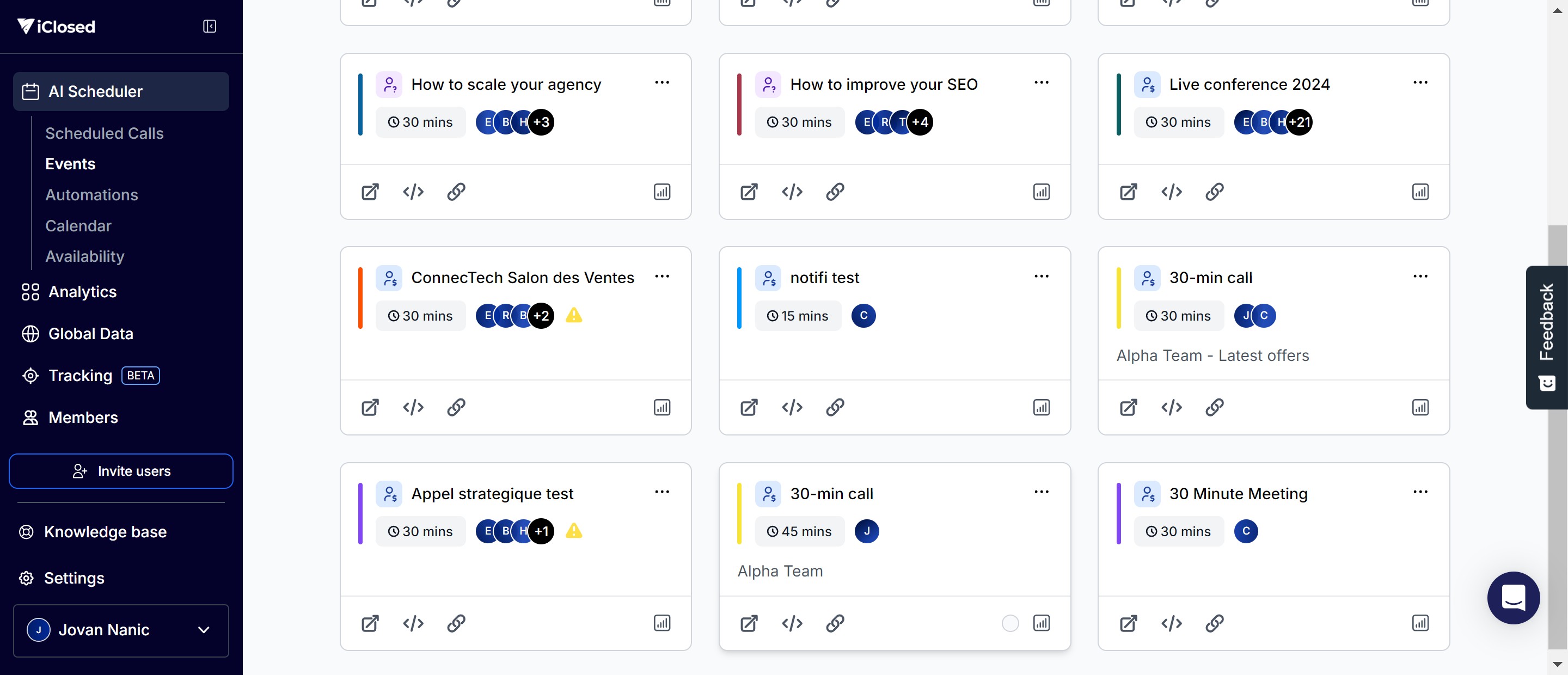Click the Invite users button
This screenshot has width=1568, height=675.
click(120, 471)
